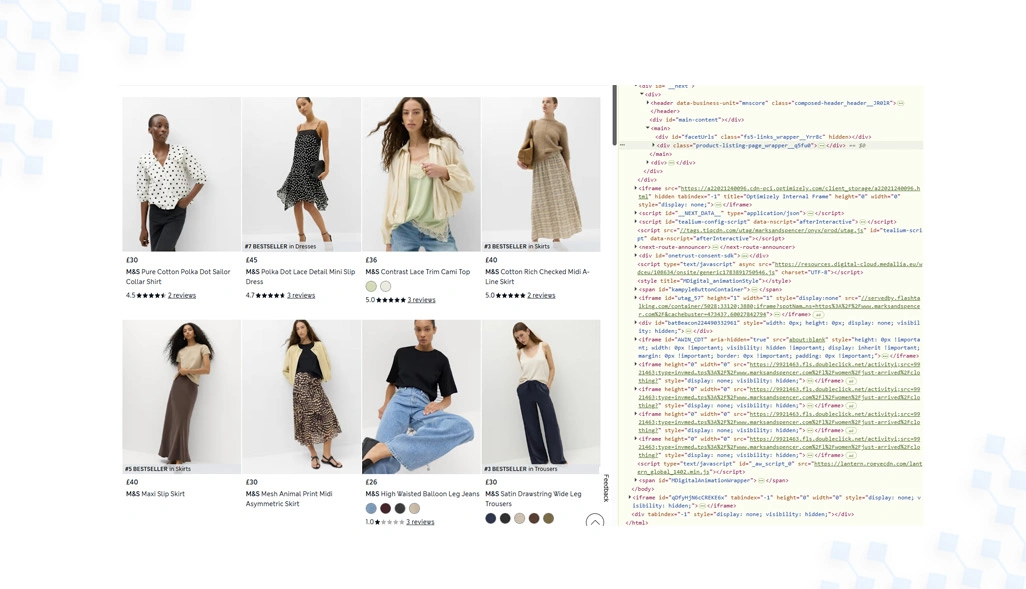This screenshot has height=589, width=1026.
Task: Expand the onetrust-consent-sdk div node
Action: pos(635,256)
